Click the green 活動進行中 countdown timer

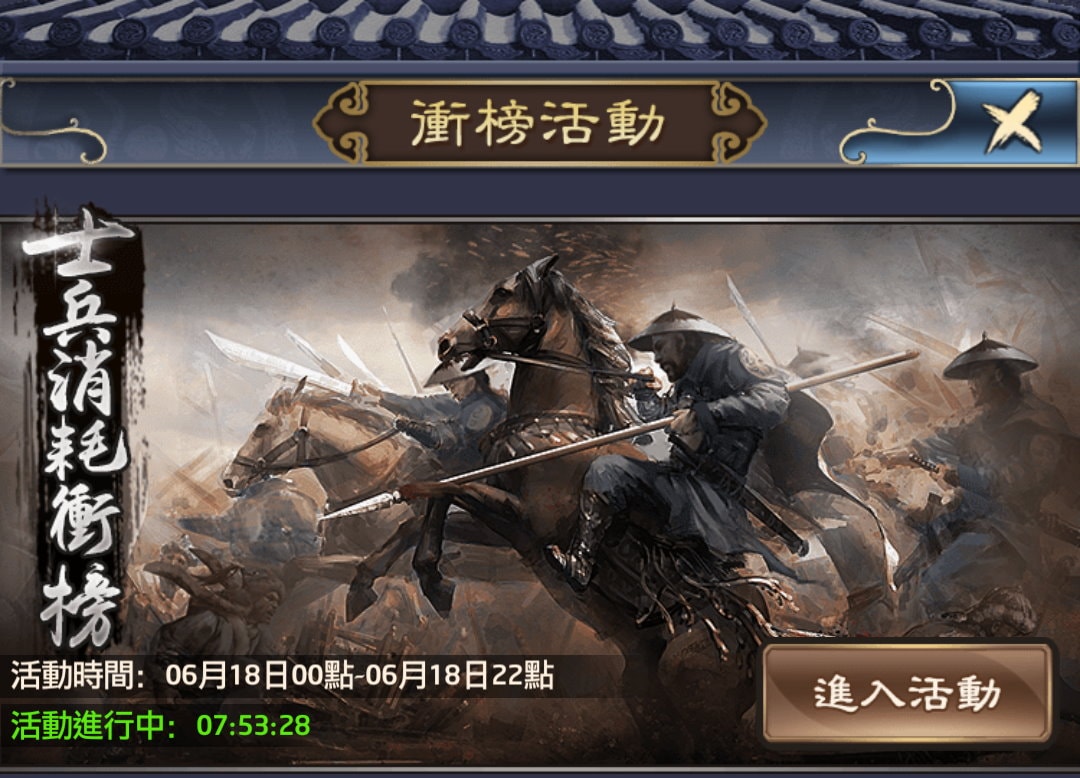pos(253,725)
